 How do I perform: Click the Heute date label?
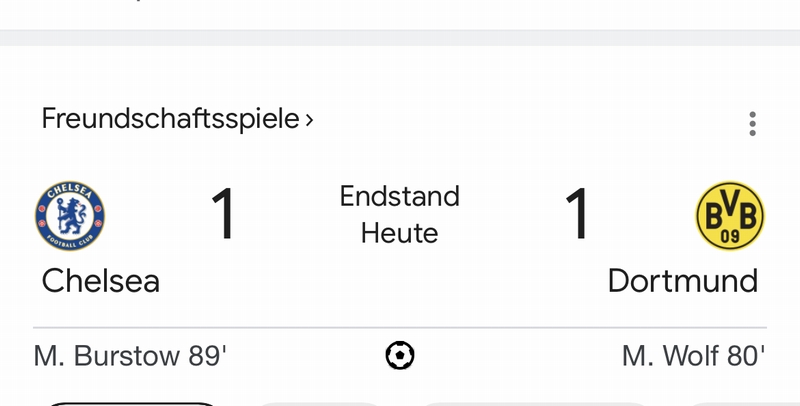pos(399,234)
